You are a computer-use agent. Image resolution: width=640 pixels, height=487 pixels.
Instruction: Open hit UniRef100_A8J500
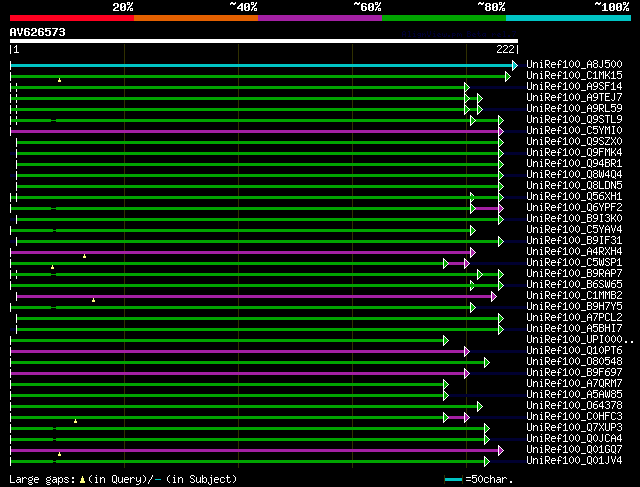pos(574,64)
